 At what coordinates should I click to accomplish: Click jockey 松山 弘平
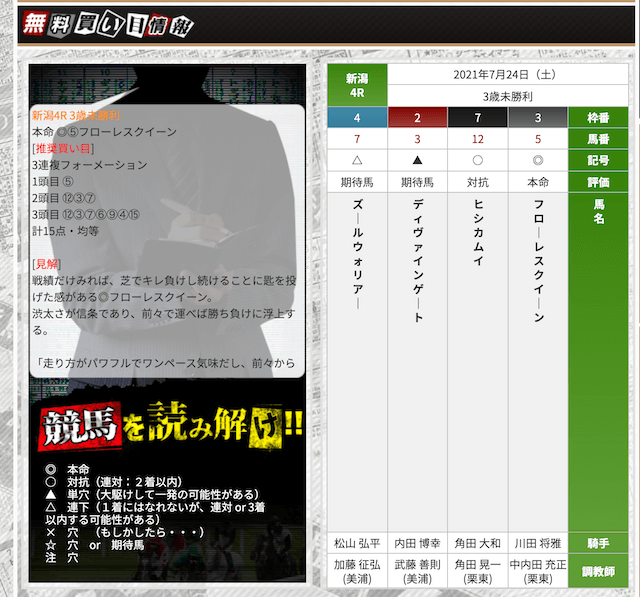[357, 543]
